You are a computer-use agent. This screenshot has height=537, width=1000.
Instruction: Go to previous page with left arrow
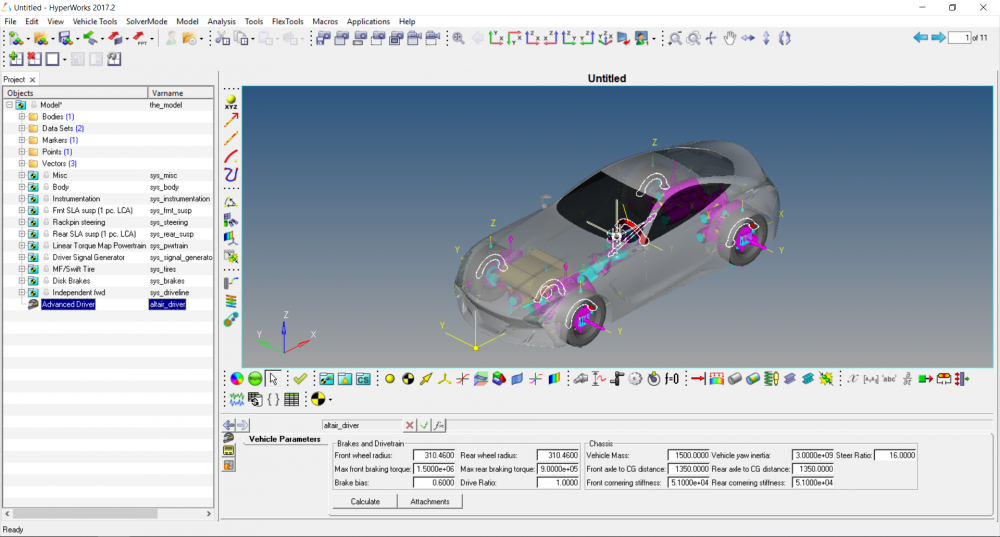tap(920, 38)
